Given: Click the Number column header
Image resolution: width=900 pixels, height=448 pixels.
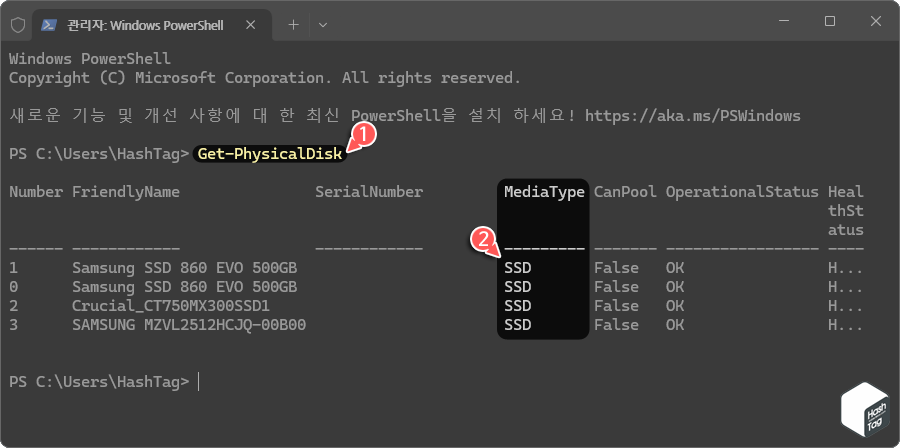Looking at the screenshot, I should coord(36,192).
